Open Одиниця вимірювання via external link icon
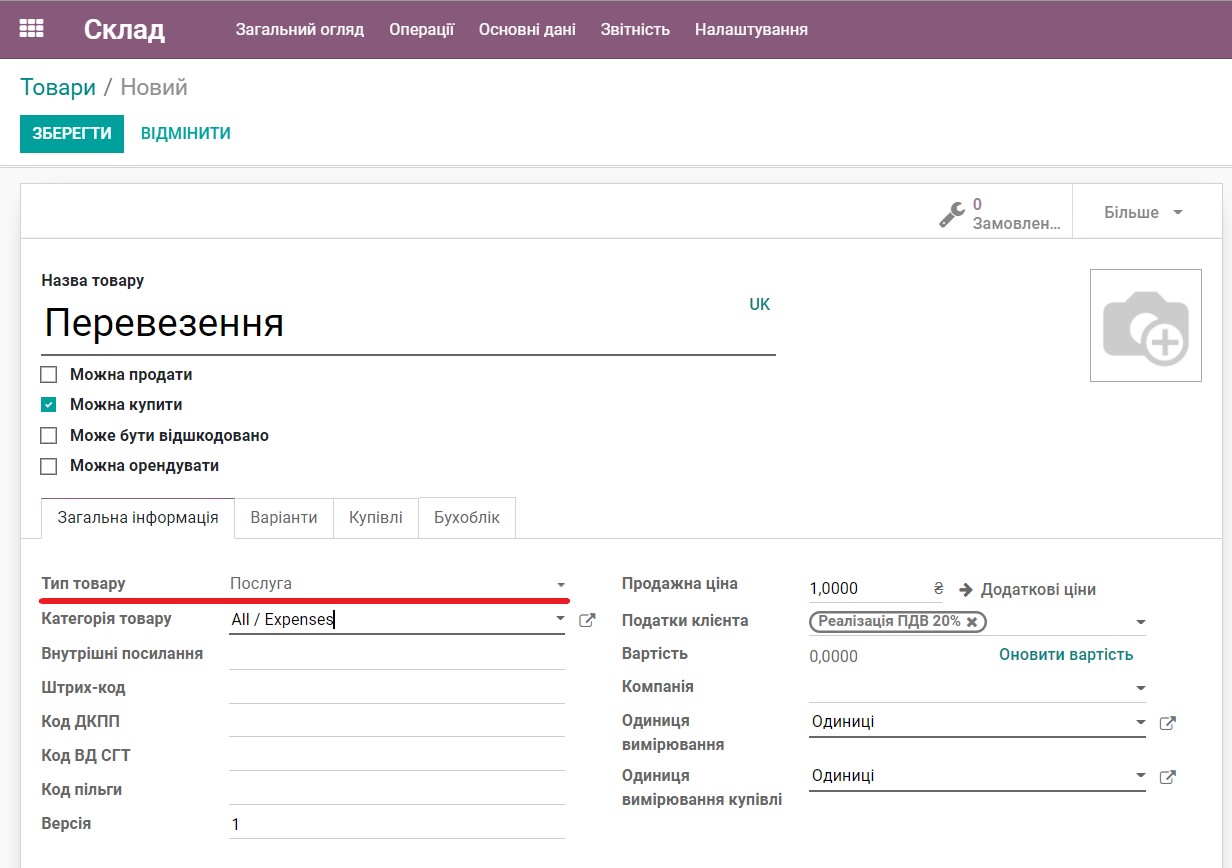1232x868 pixels. point(1167,721)
